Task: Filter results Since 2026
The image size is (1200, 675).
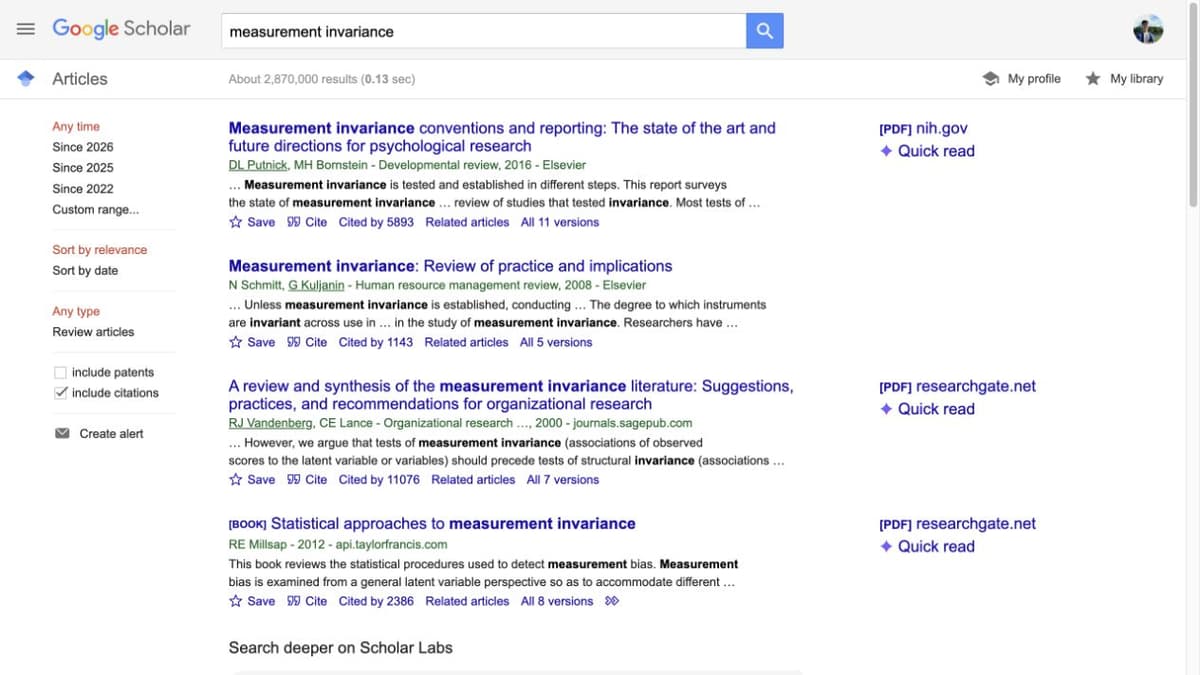Action: coord(83,147)
